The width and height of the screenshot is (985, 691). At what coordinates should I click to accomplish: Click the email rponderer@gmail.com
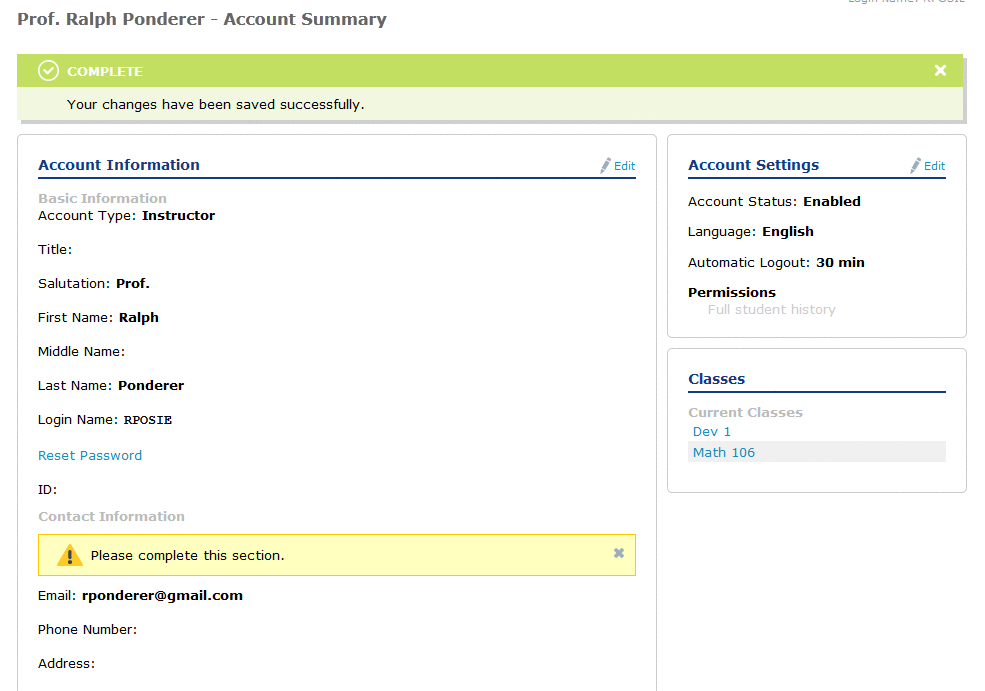click(x=162, y=595)
